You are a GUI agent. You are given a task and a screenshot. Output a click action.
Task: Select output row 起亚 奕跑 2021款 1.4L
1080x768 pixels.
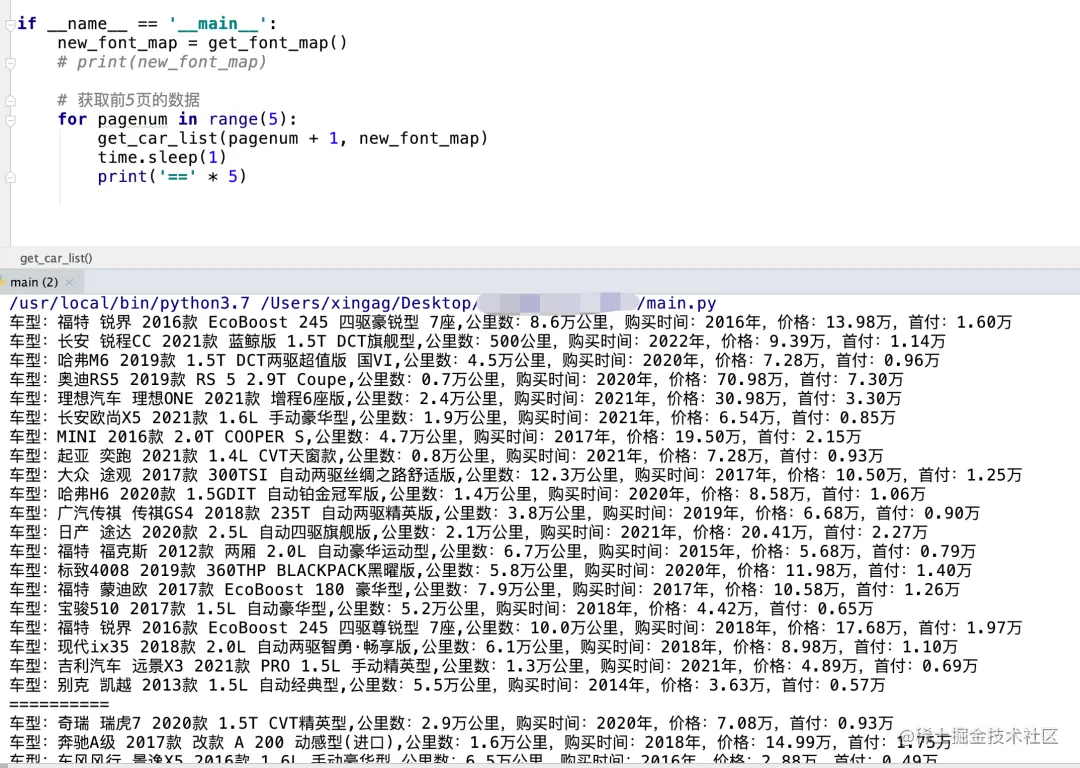tap(446, 456)
